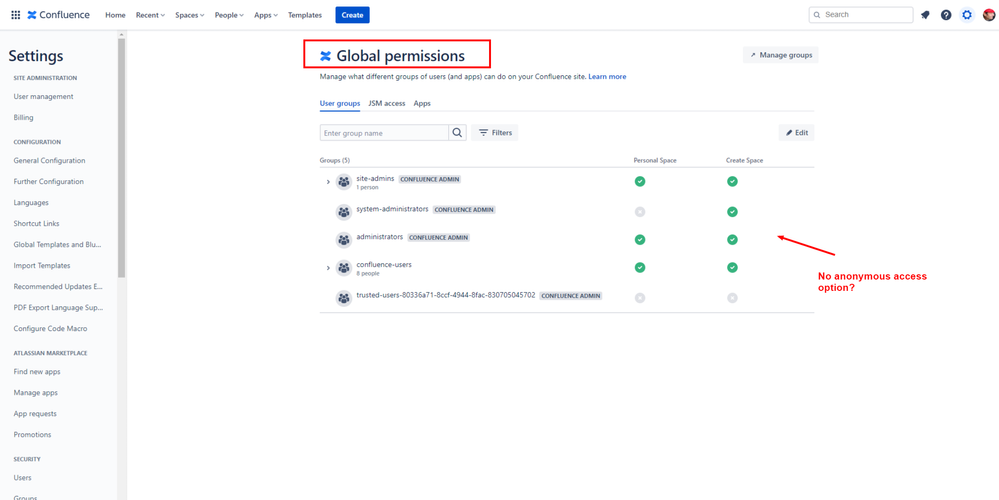The height and width of the screenshot is (500, 999).
Task: Open Recommended Updates Email in sidebar
Action: coord(58,287)
